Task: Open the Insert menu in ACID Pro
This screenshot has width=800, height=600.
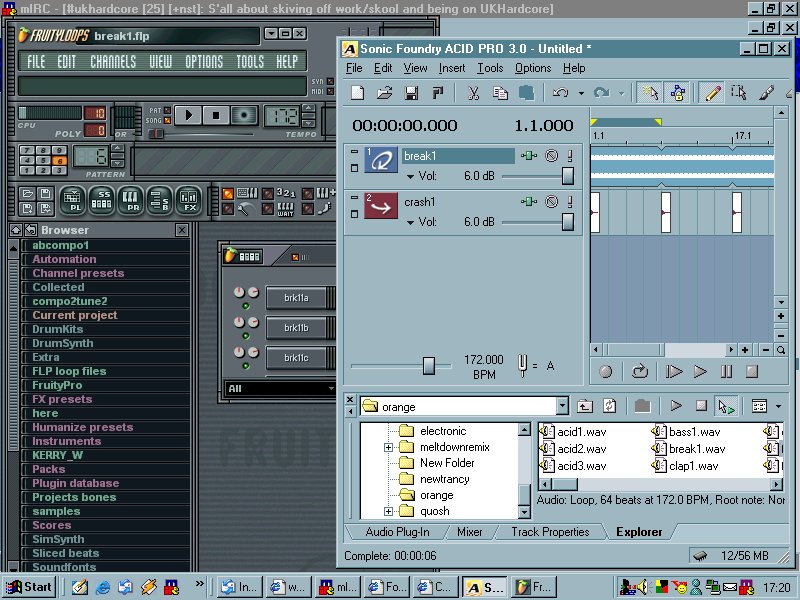Action: [x=452, y=68]
